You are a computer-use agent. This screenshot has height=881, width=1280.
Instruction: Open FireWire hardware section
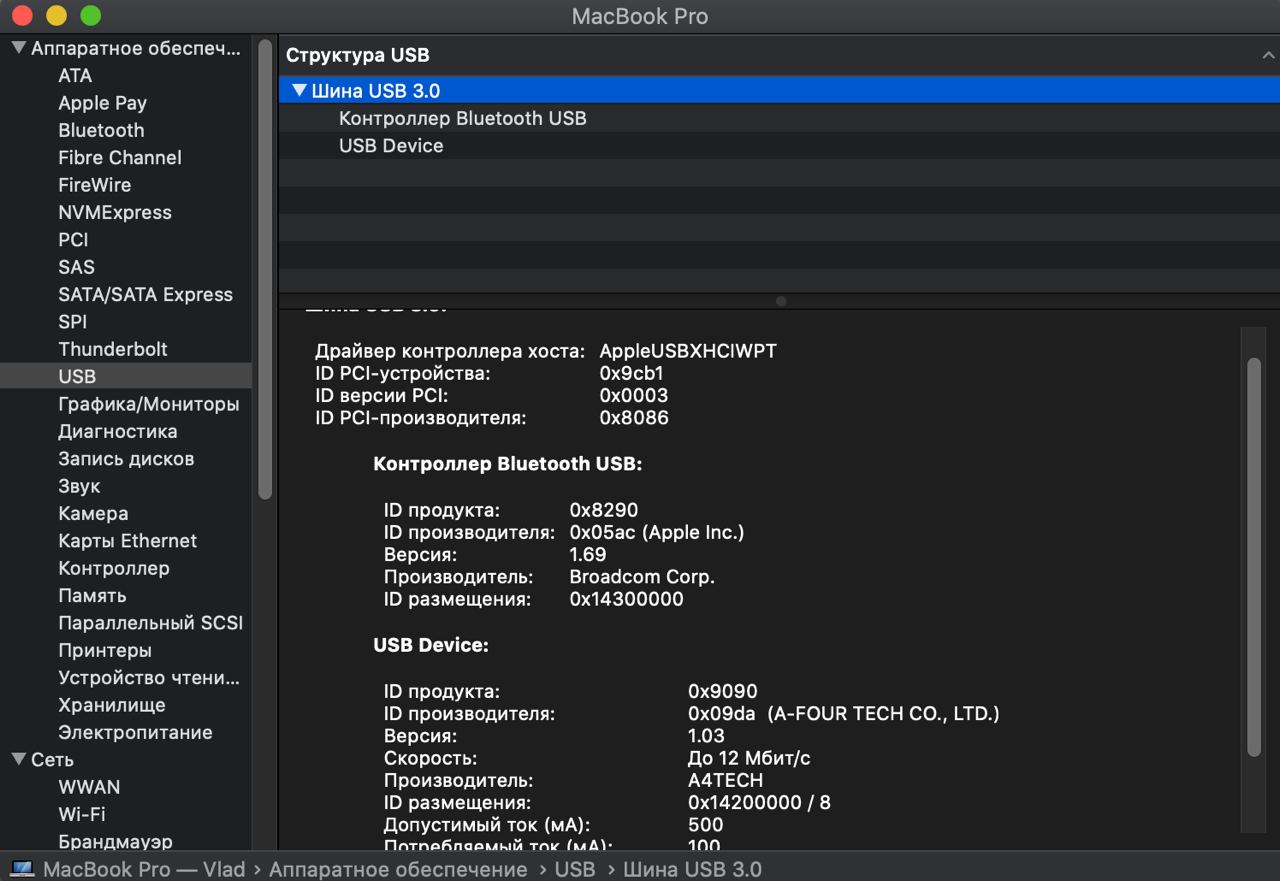pyautogui.click(x=94, y=185)
